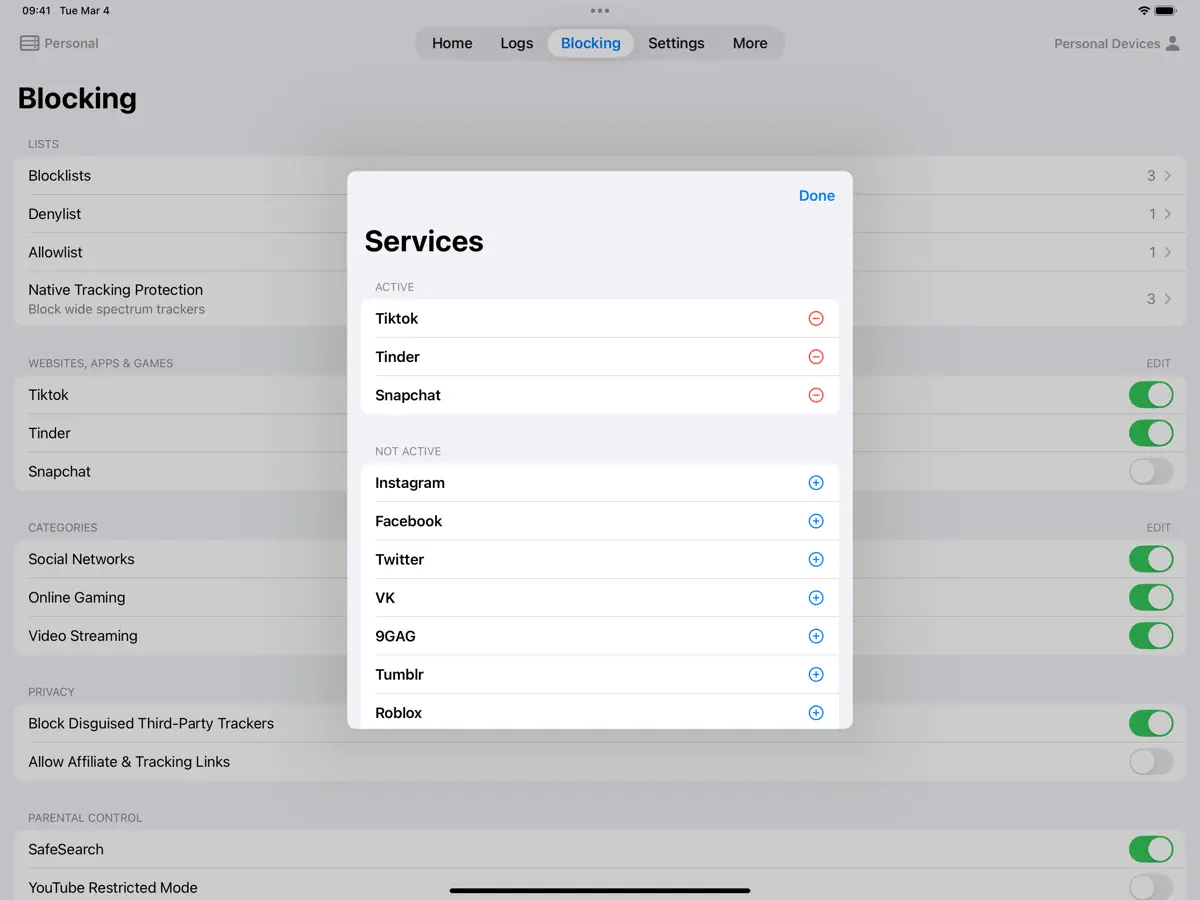Screen dimensions: 1200x900
Task: Toggle Block Disguised Third-Party Trackers
Action: [1151, 723]
